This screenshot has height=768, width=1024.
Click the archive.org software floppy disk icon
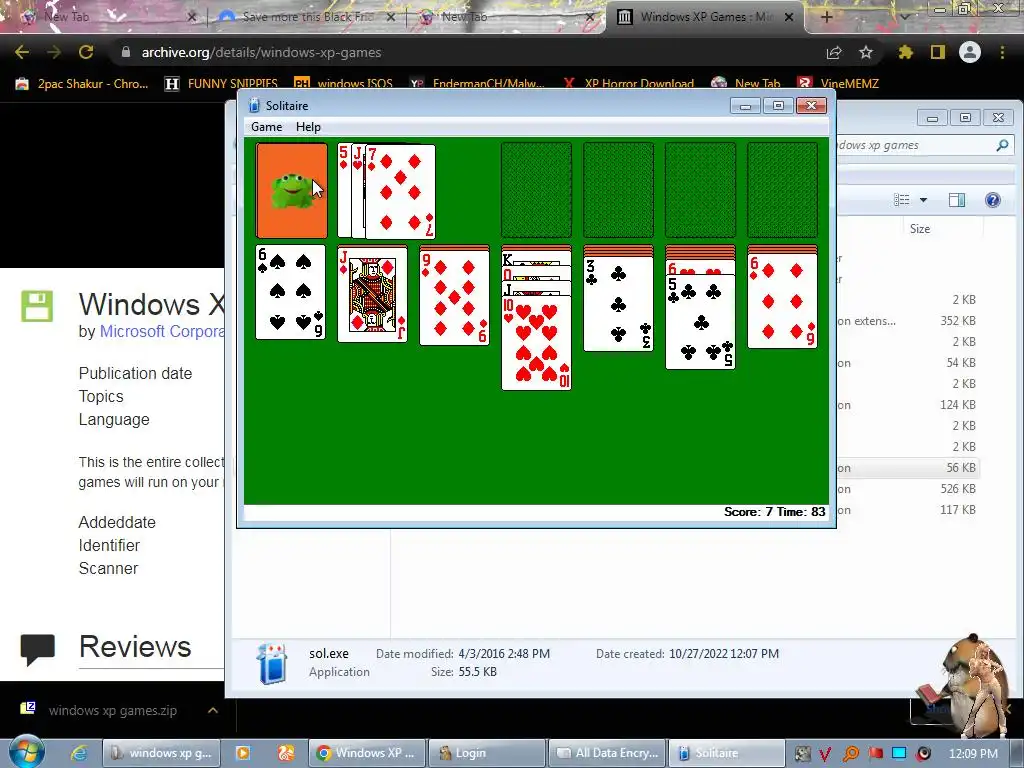click(37, 306)
